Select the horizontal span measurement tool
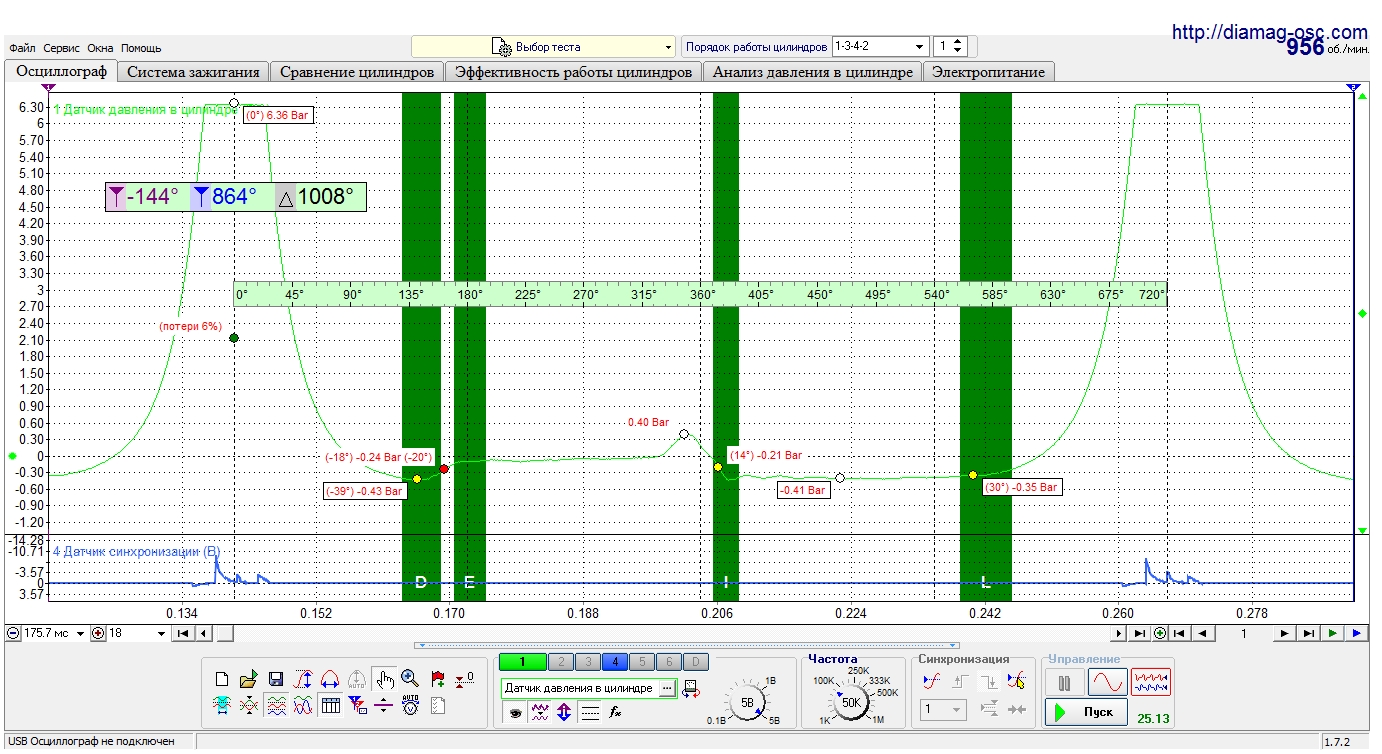1382x754 pixels. point(330,681)
